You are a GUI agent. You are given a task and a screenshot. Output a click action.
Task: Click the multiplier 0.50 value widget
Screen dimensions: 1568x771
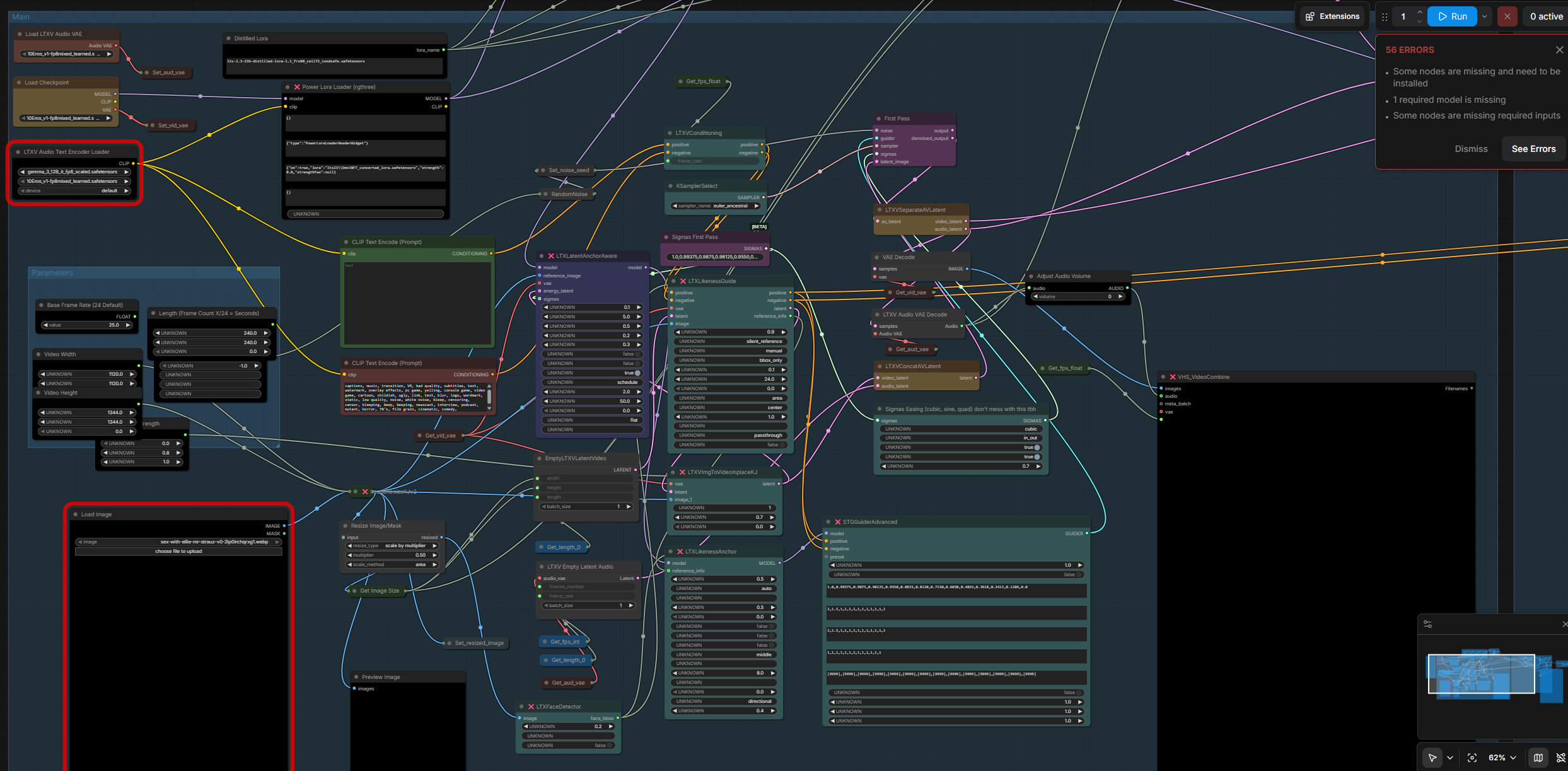tap(392, 555)
